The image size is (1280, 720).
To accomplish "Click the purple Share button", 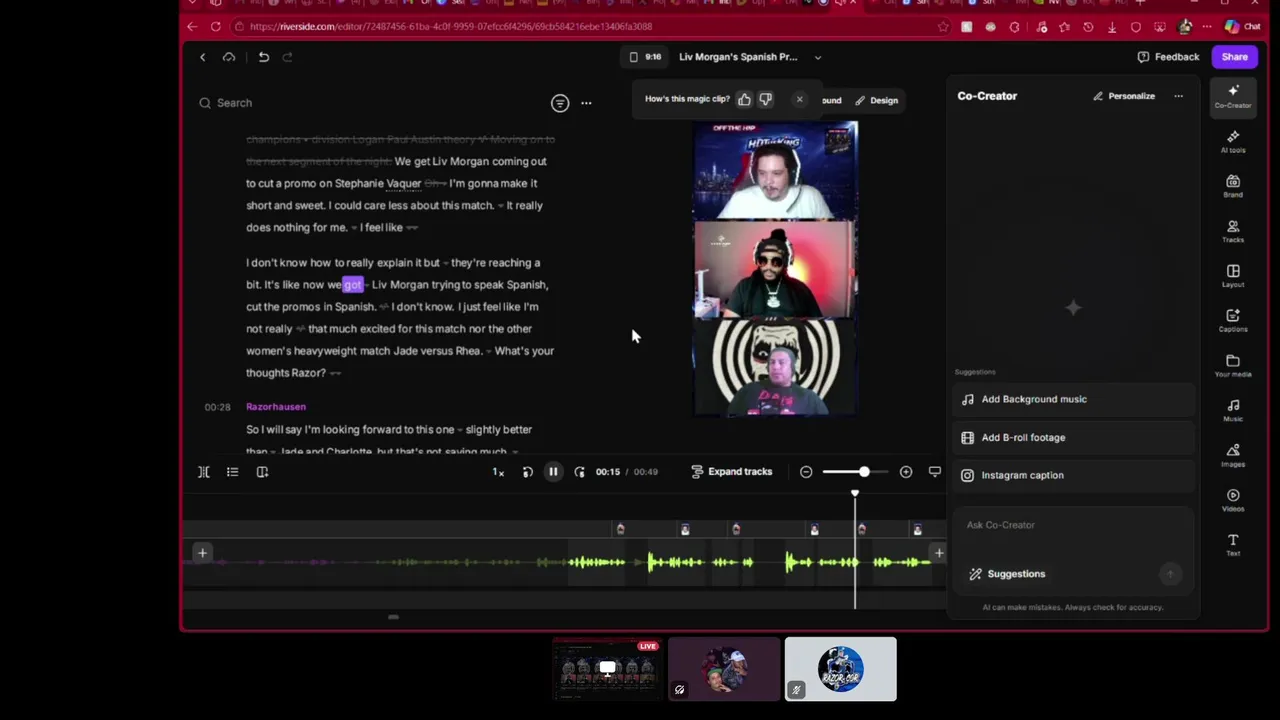I will pos(1234,57).
